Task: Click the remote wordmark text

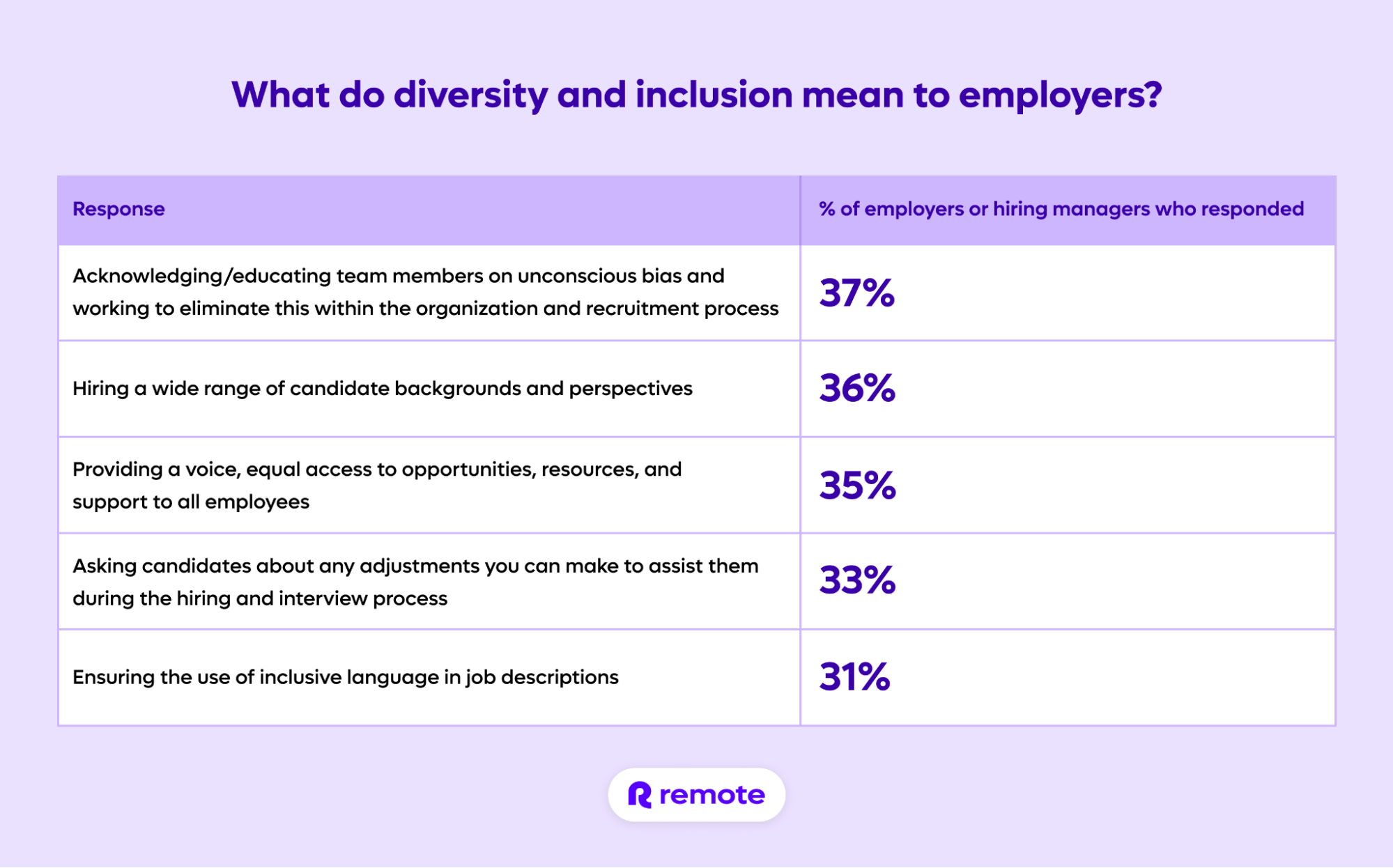Action: click(711, 794)
